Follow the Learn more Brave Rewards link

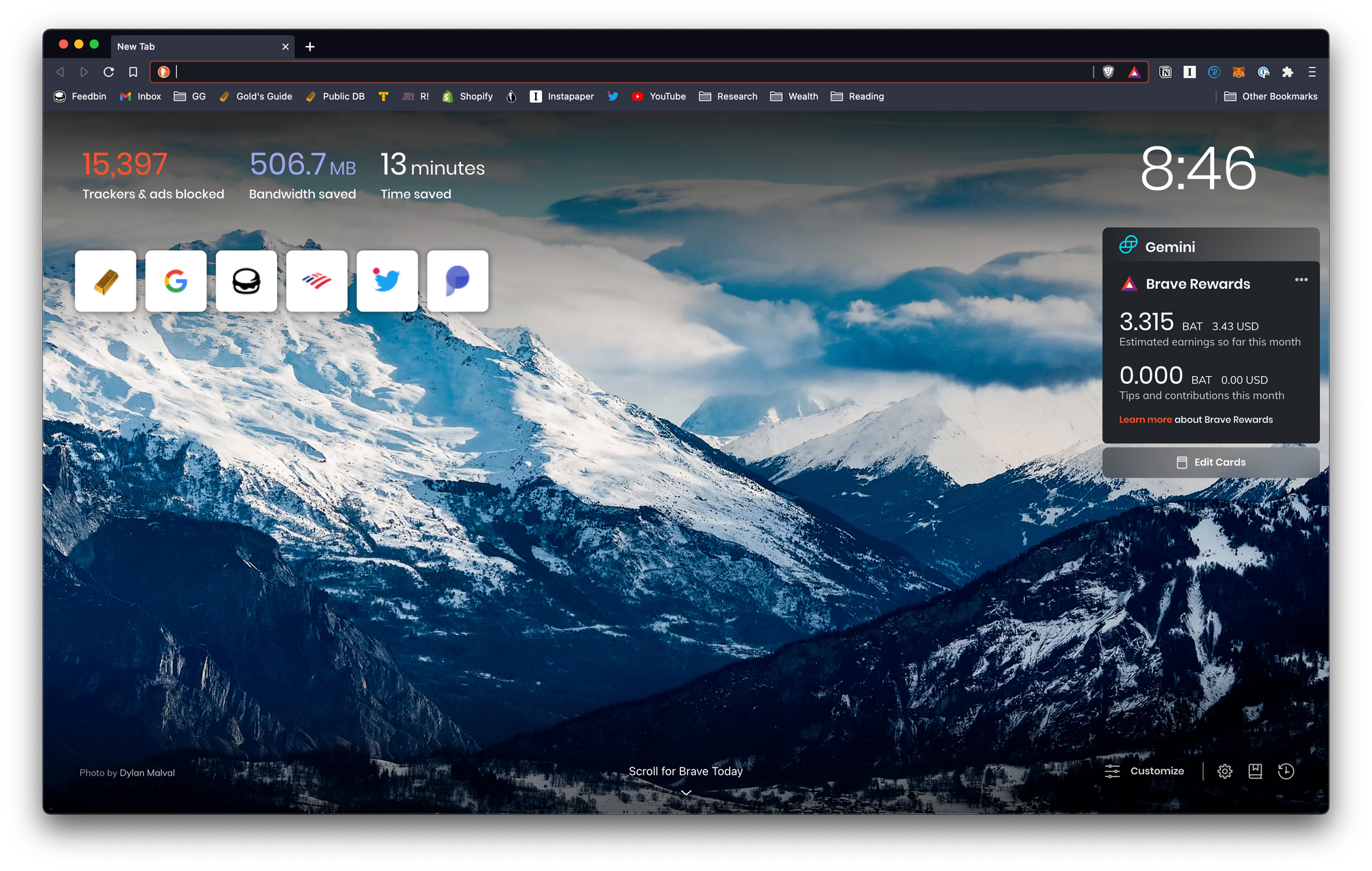pyautogui.click(x=1145, y=420)
